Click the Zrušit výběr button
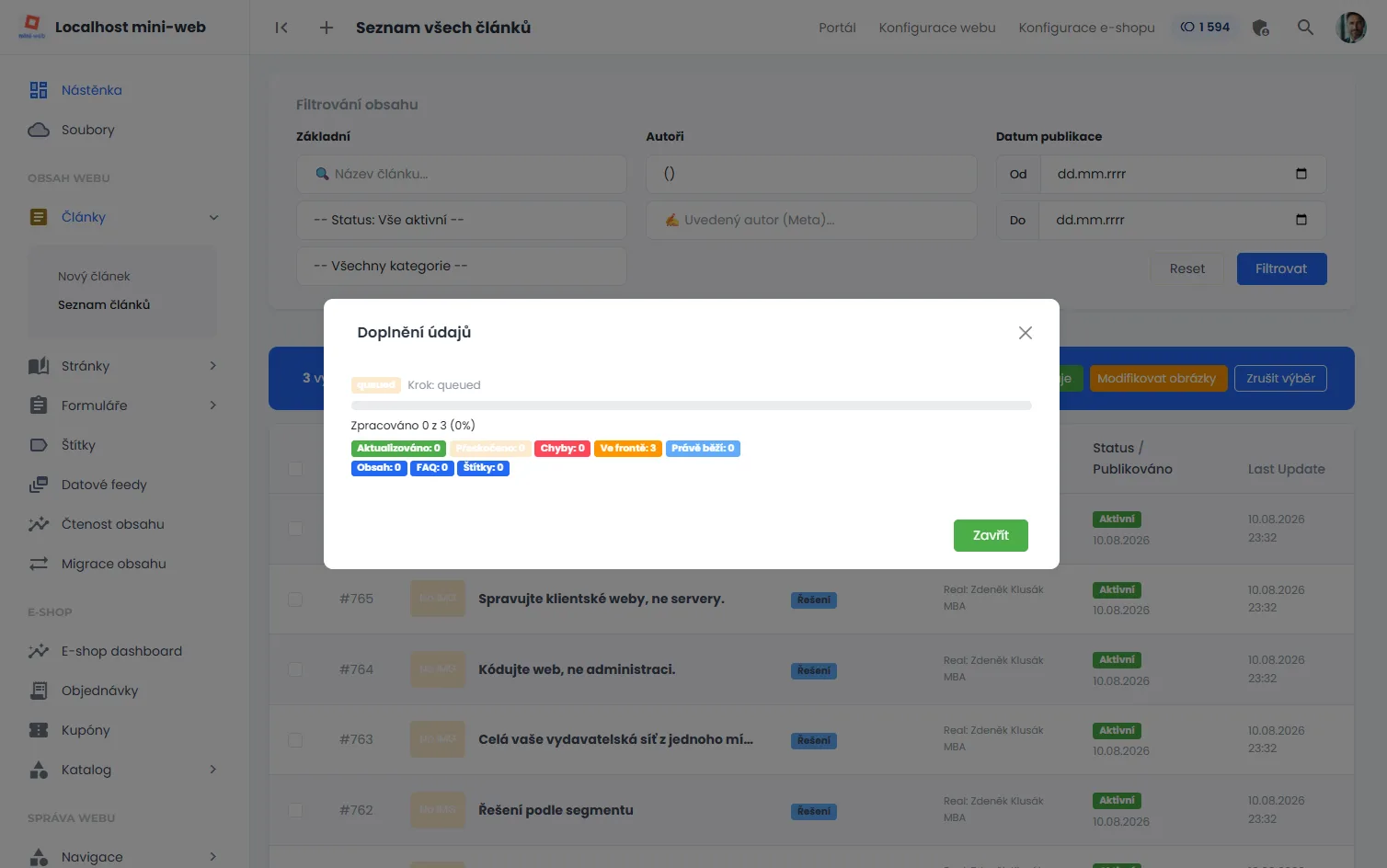Viewport: 1387px width, 868px height. point(1280,378)
